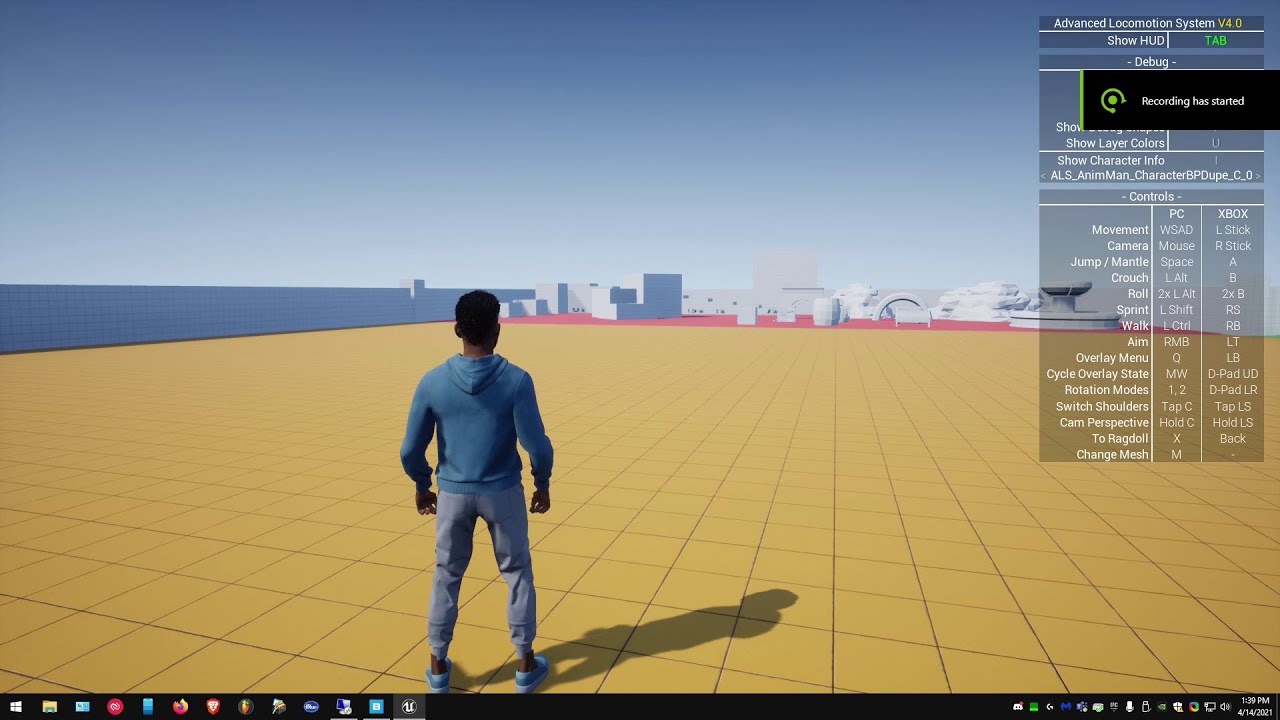Open the taskbar clock showing 1:39 PM
This screenshot has height=720, width=1280.
[x=1255, y=706]
